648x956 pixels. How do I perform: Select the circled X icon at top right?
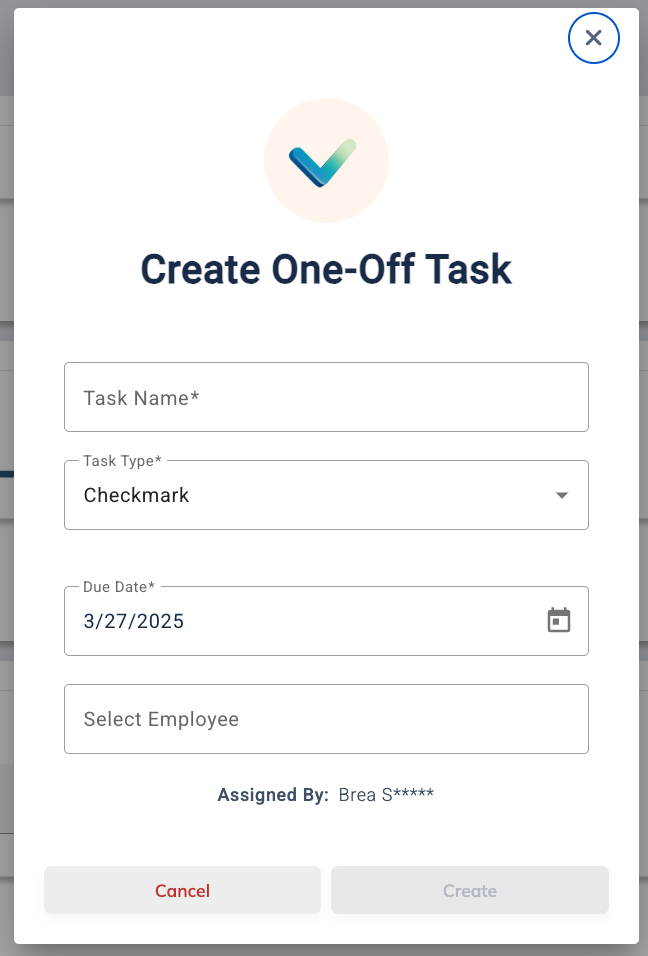coord(594,38)
